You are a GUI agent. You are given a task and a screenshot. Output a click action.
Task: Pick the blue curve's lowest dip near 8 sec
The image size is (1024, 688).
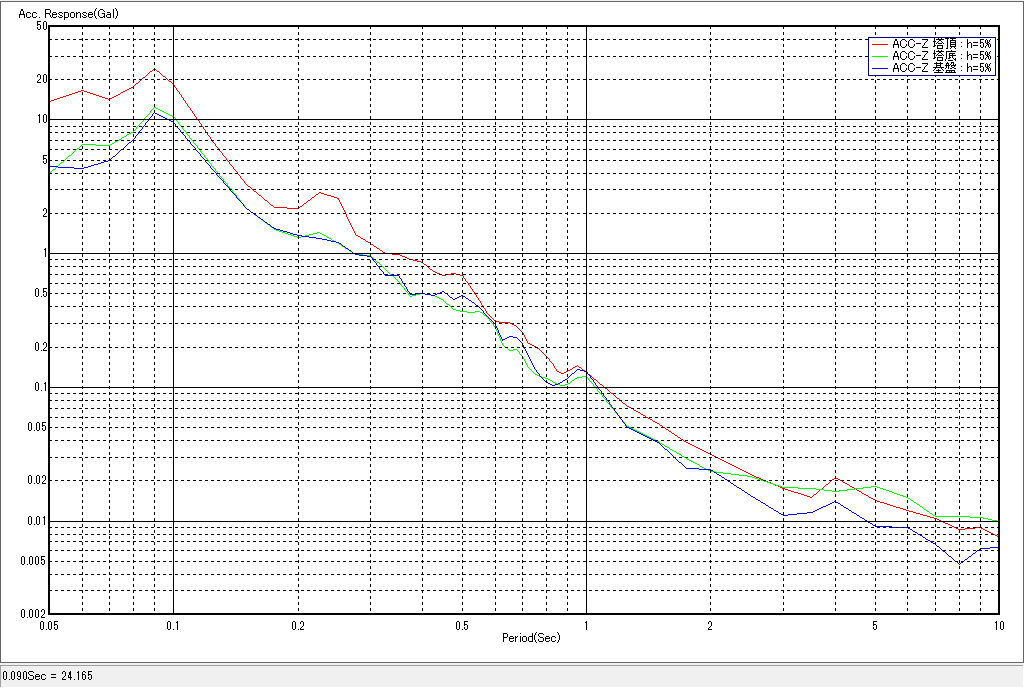(x=960, y=563)
